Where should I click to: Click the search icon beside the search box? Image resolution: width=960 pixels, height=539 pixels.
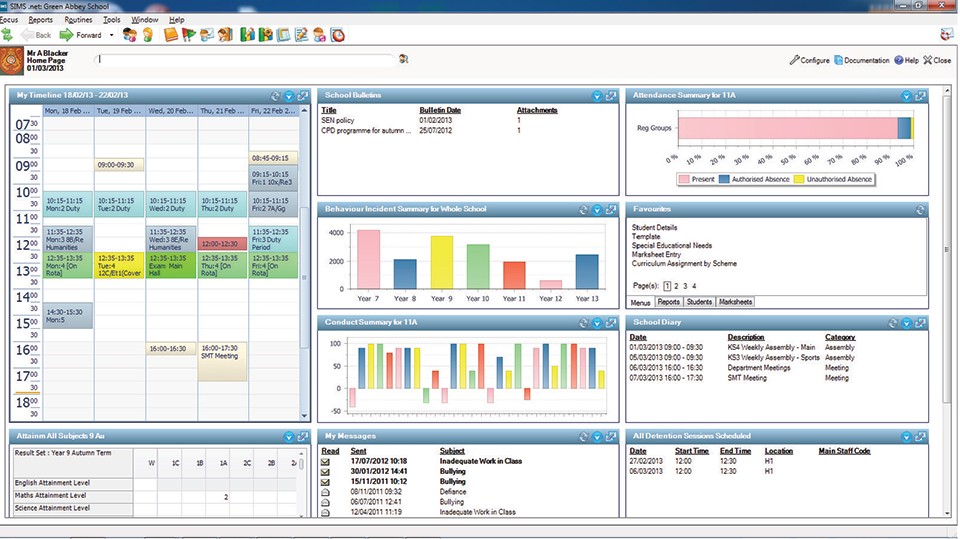click(403, 59)
